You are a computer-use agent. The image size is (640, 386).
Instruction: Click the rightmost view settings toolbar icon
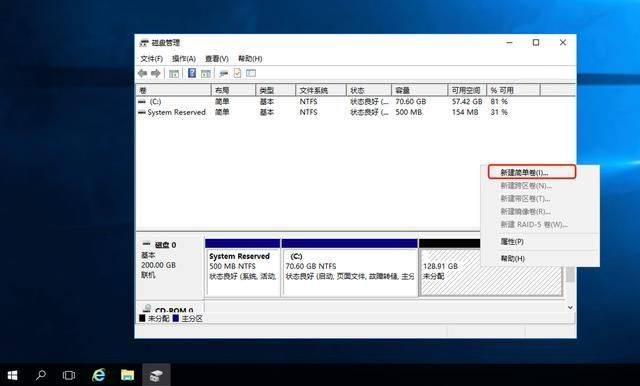point(251,73)
